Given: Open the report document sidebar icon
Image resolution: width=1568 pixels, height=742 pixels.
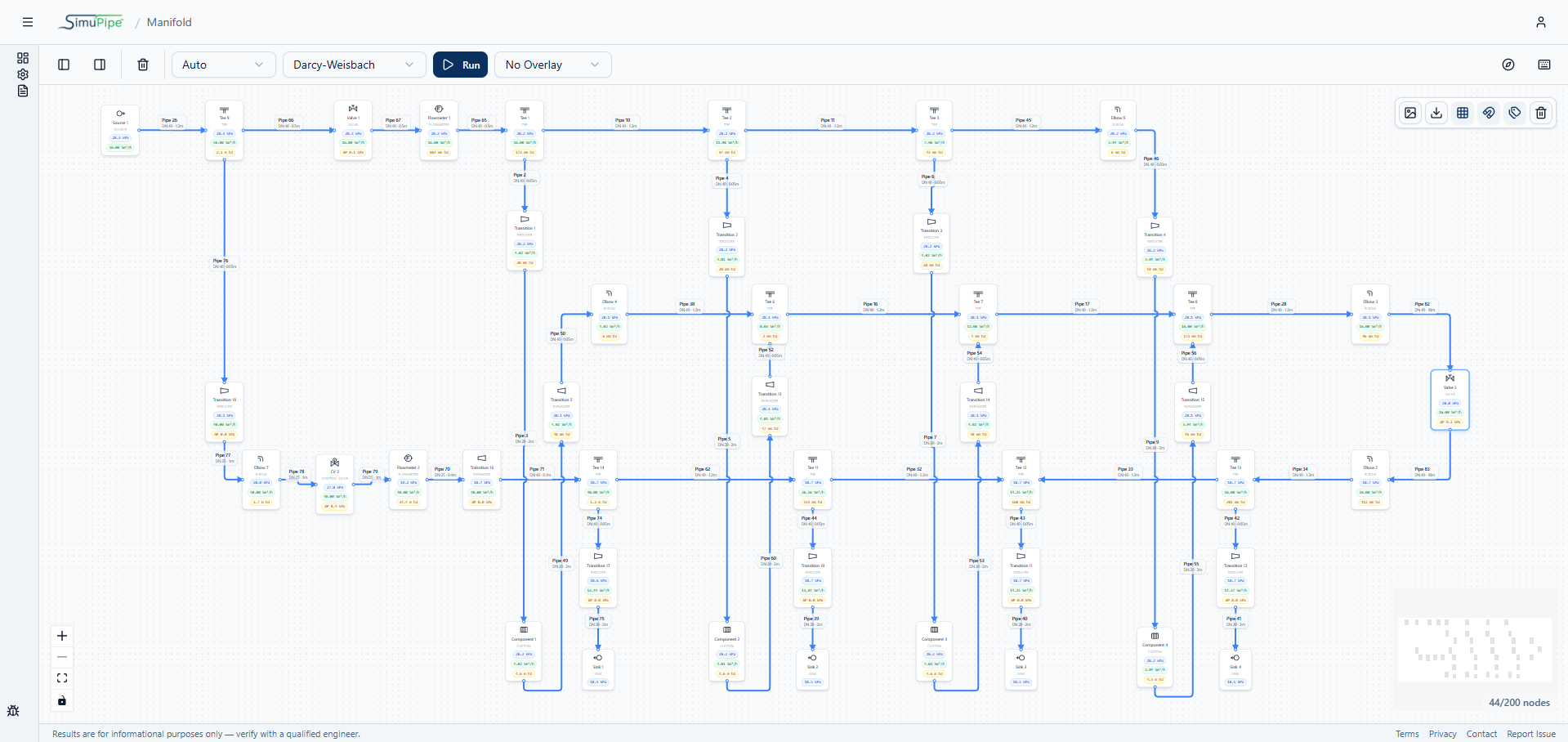Looking at the screenshot, I should pyautogui.click(x=23, y=91).
